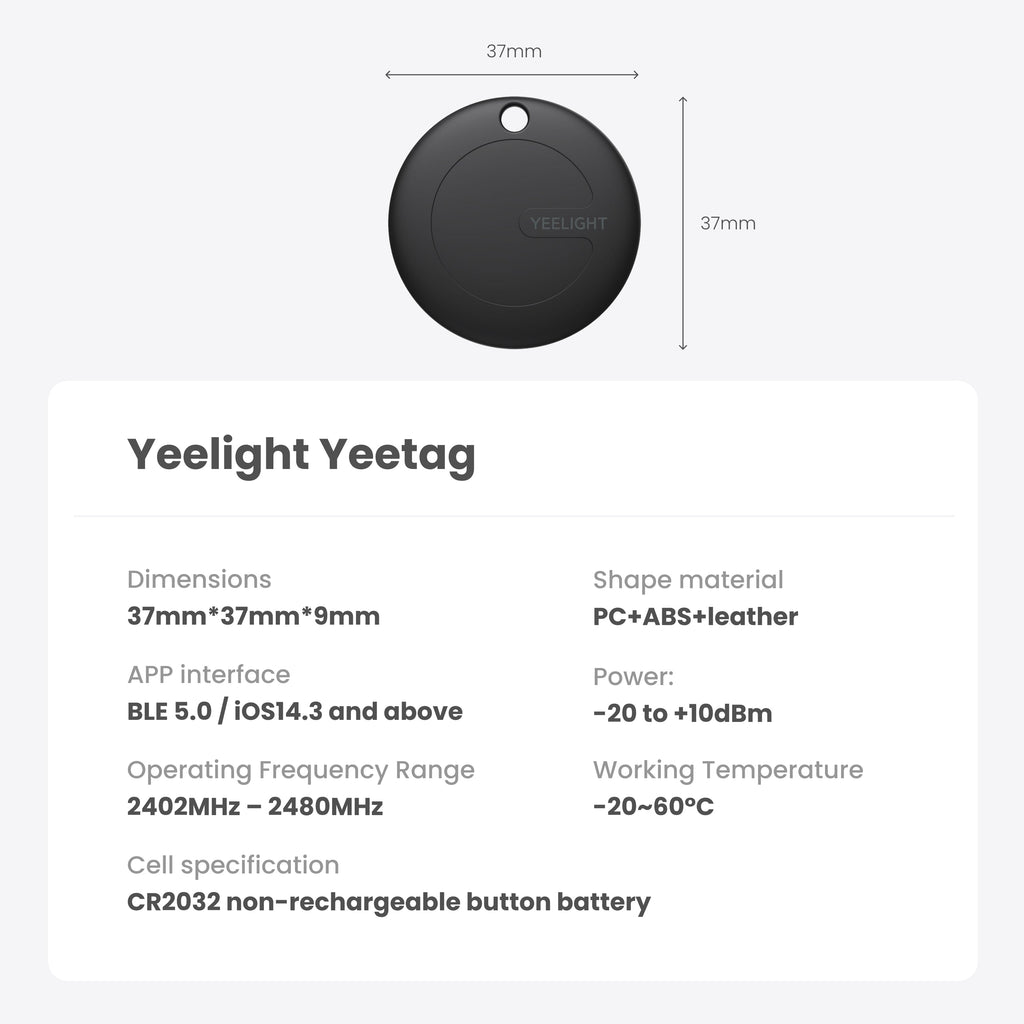Select the 37mm*37mm*9mm dimensions value
Screen dimensions: 1024x1024
[253, 616]
